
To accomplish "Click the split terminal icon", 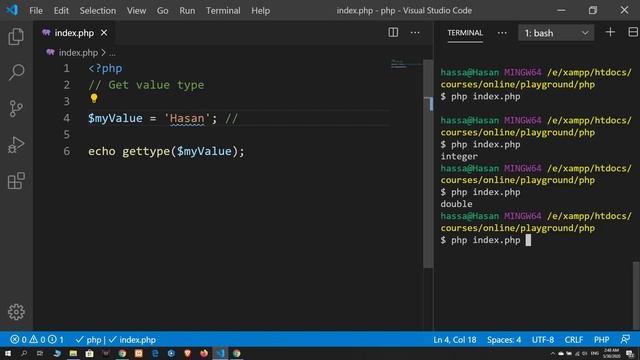I will 633,32.
